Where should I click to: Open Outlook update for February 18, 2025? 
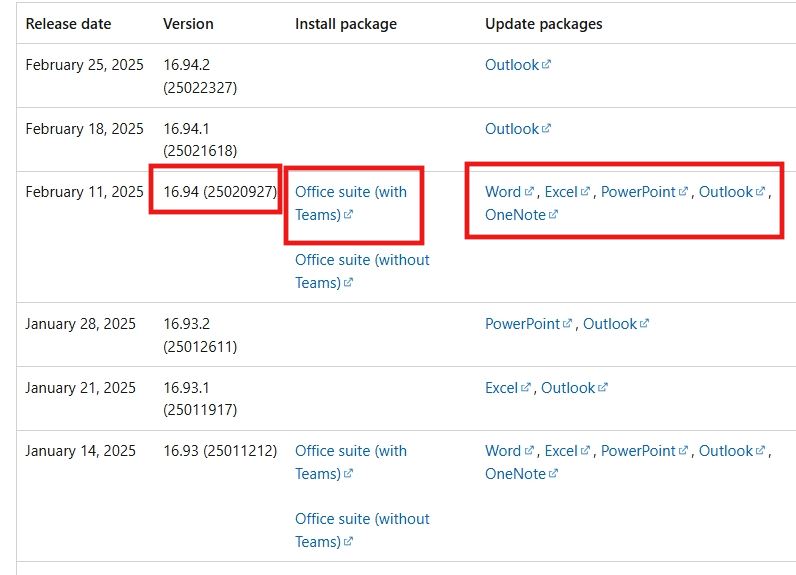(x=518, y=129)
